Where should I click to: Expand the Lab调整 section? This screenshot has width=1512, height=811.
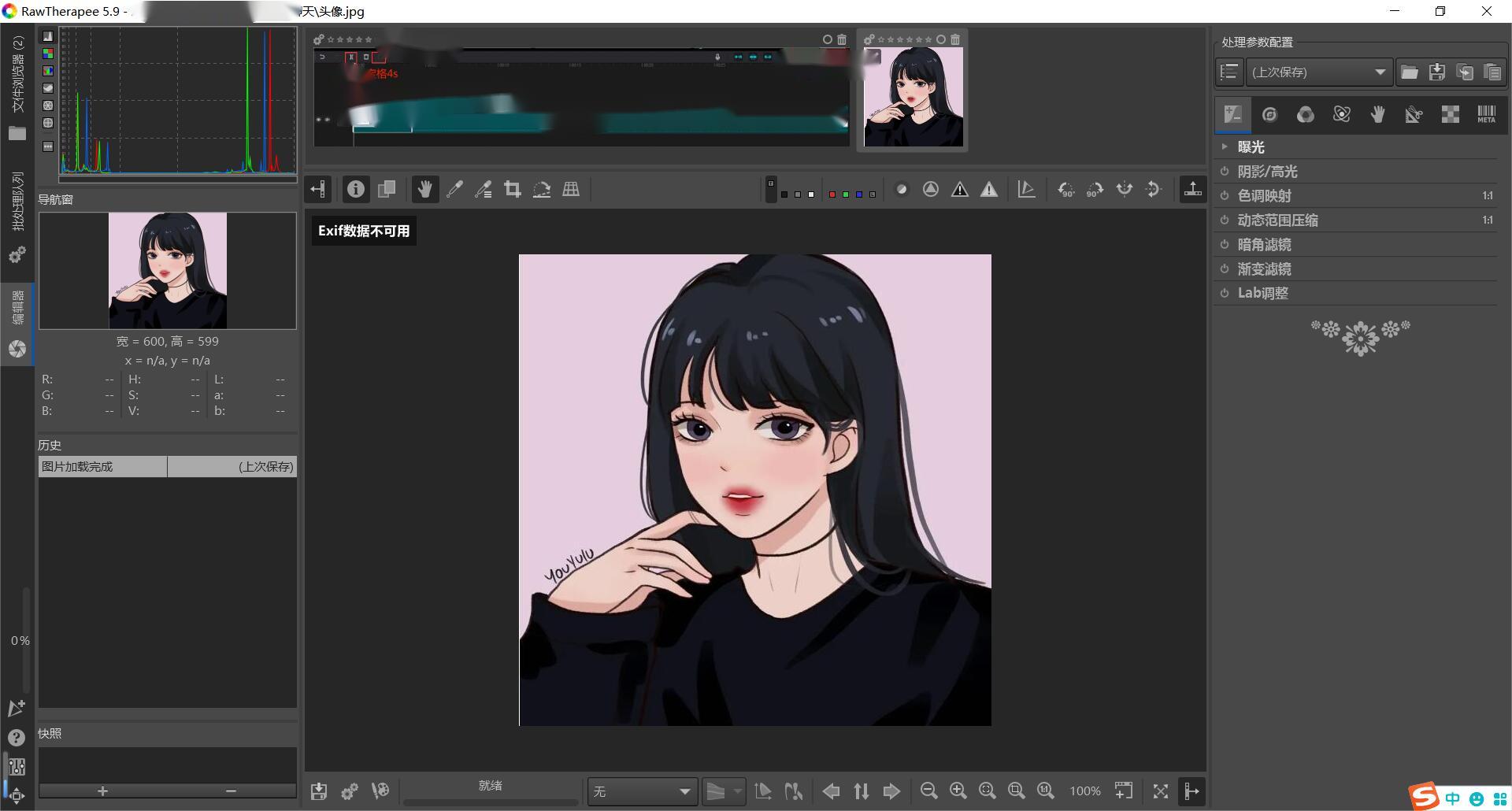(x=1356, y=293)
